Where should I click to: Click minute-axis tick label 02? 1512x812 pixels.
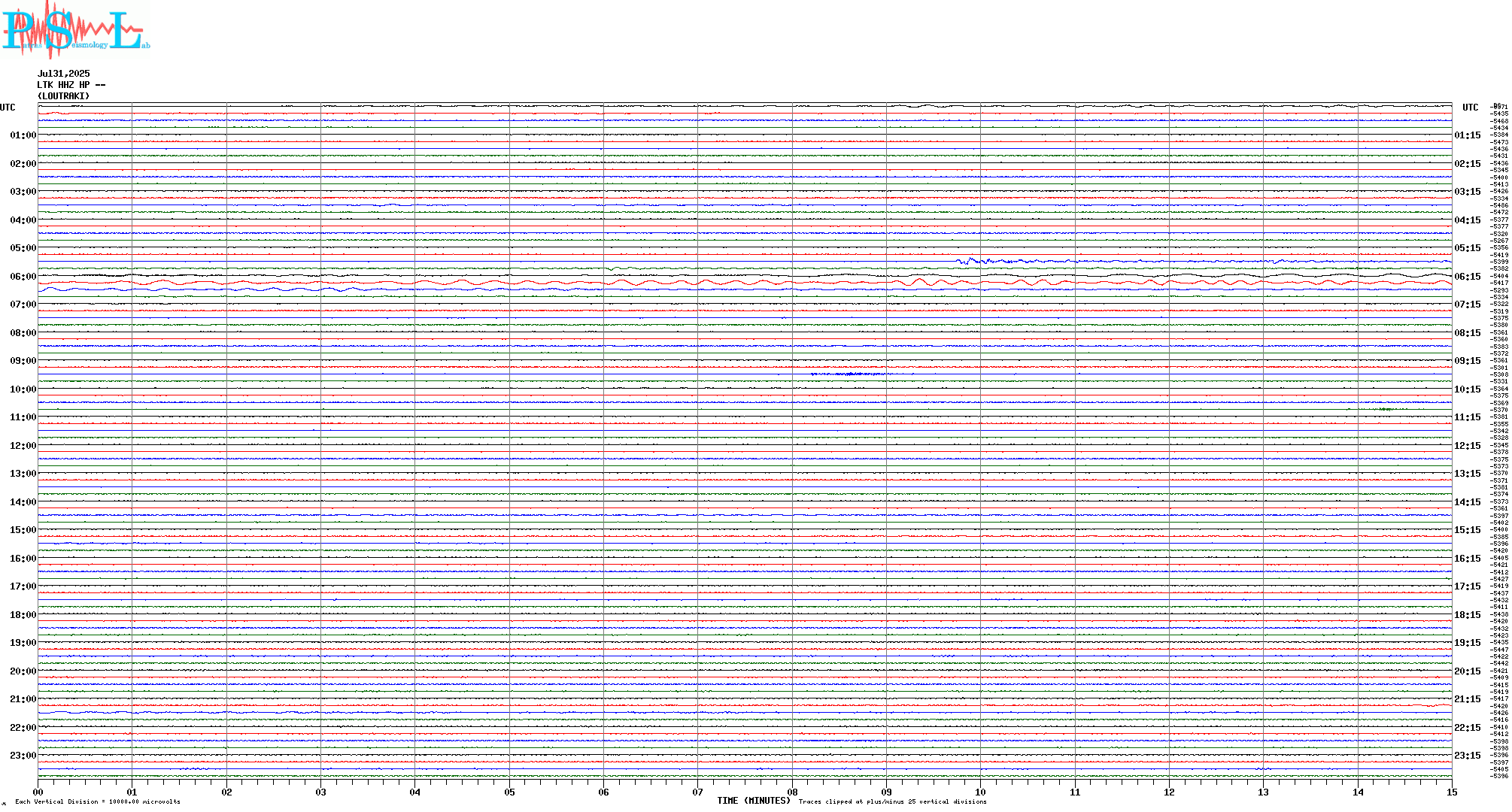point(226,792)
